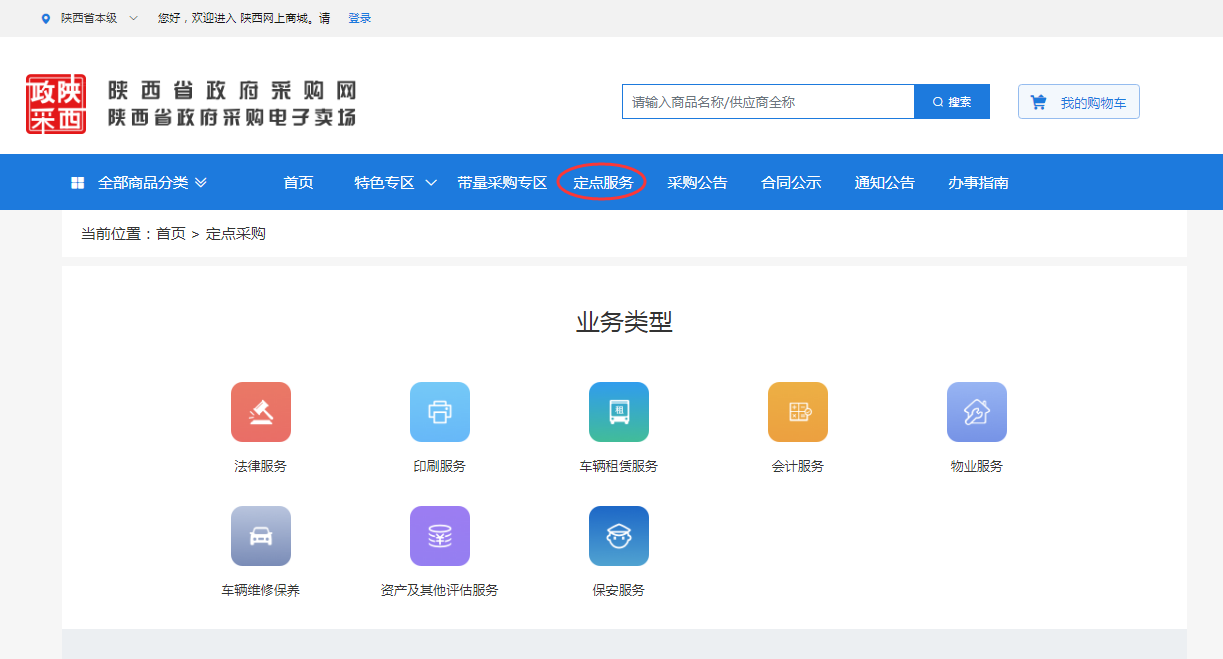Open the 车辆维修保养 car icon
The width and height of the screenshot is (1223, 659).
point(261,536)
